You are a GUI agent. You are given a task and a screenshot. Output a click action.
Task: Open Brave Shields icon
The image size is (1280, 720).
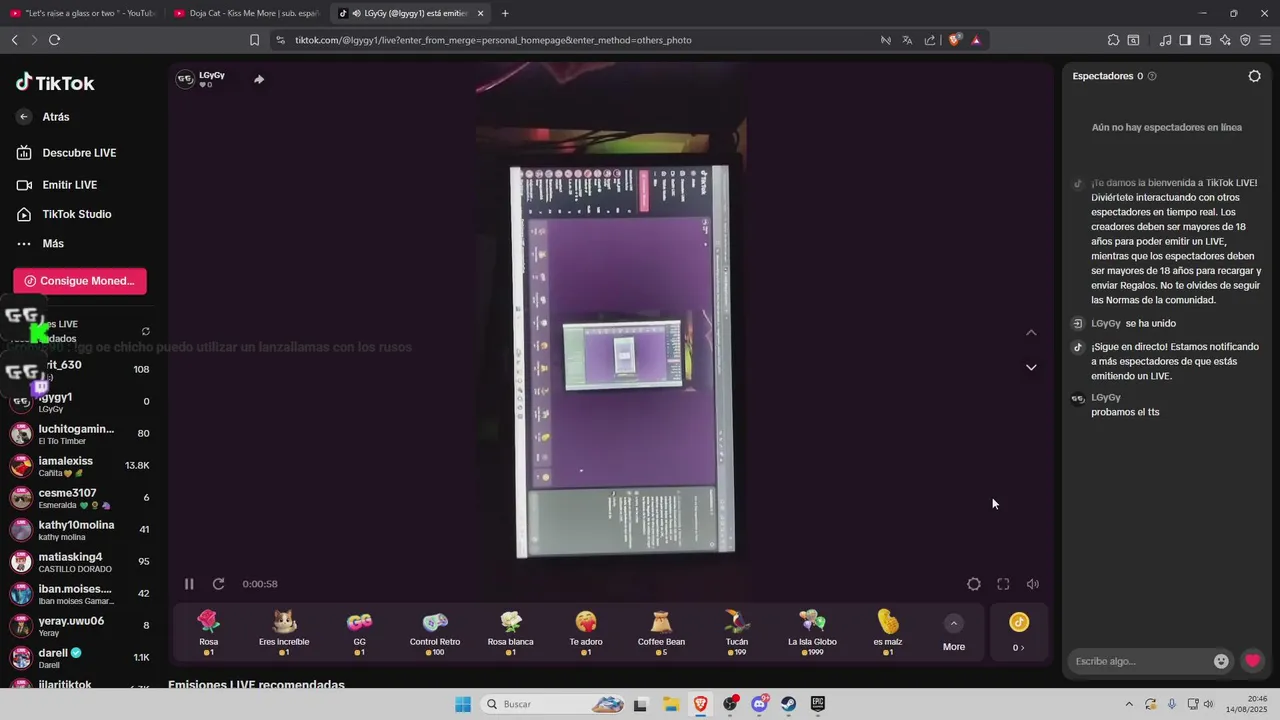tap(955, 40)
